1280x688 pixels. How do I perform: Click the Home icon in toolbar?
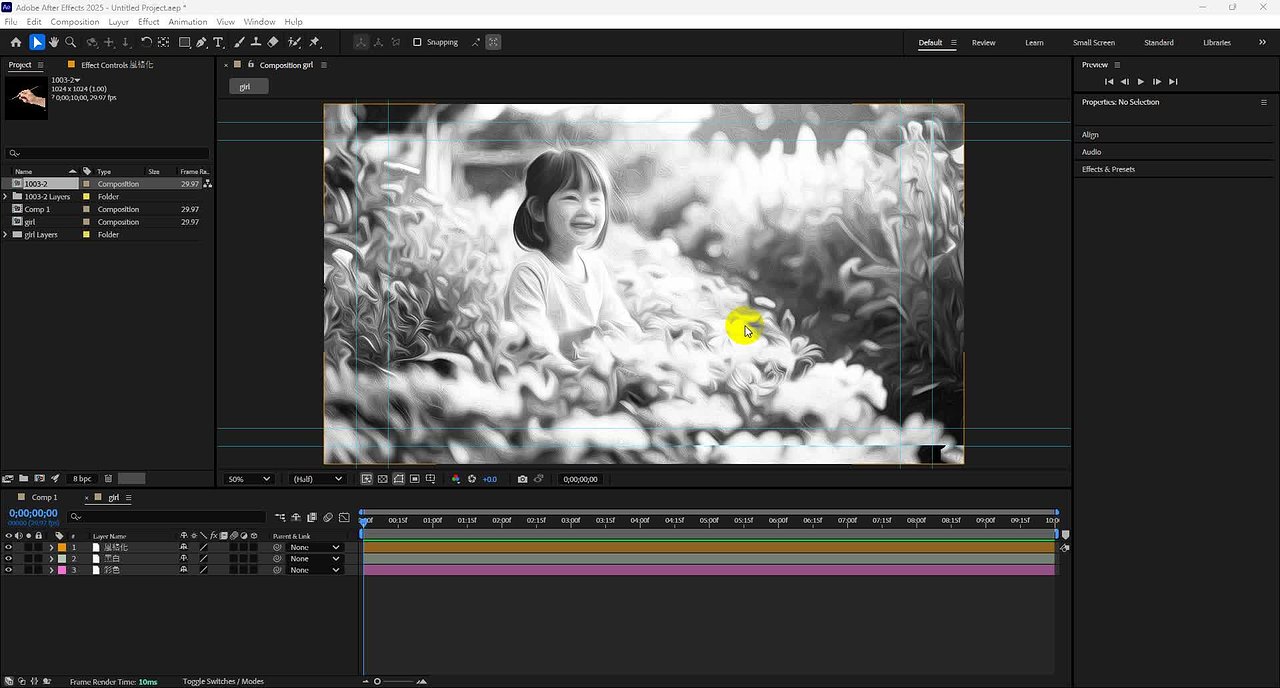point(15,42)
